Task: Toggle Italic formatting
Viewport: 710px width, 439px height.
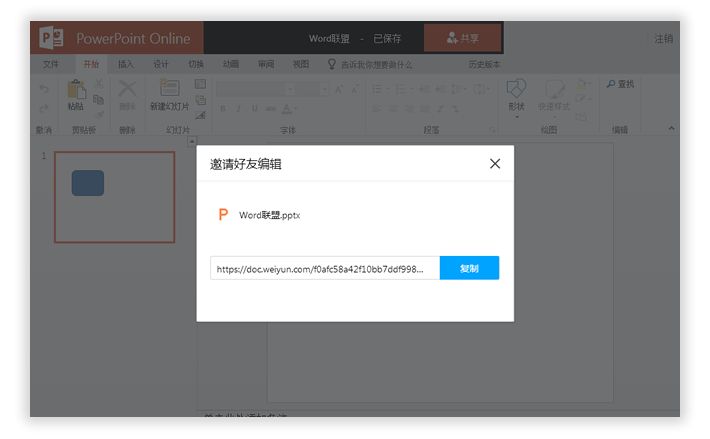Action: click(x=239, y=109)
